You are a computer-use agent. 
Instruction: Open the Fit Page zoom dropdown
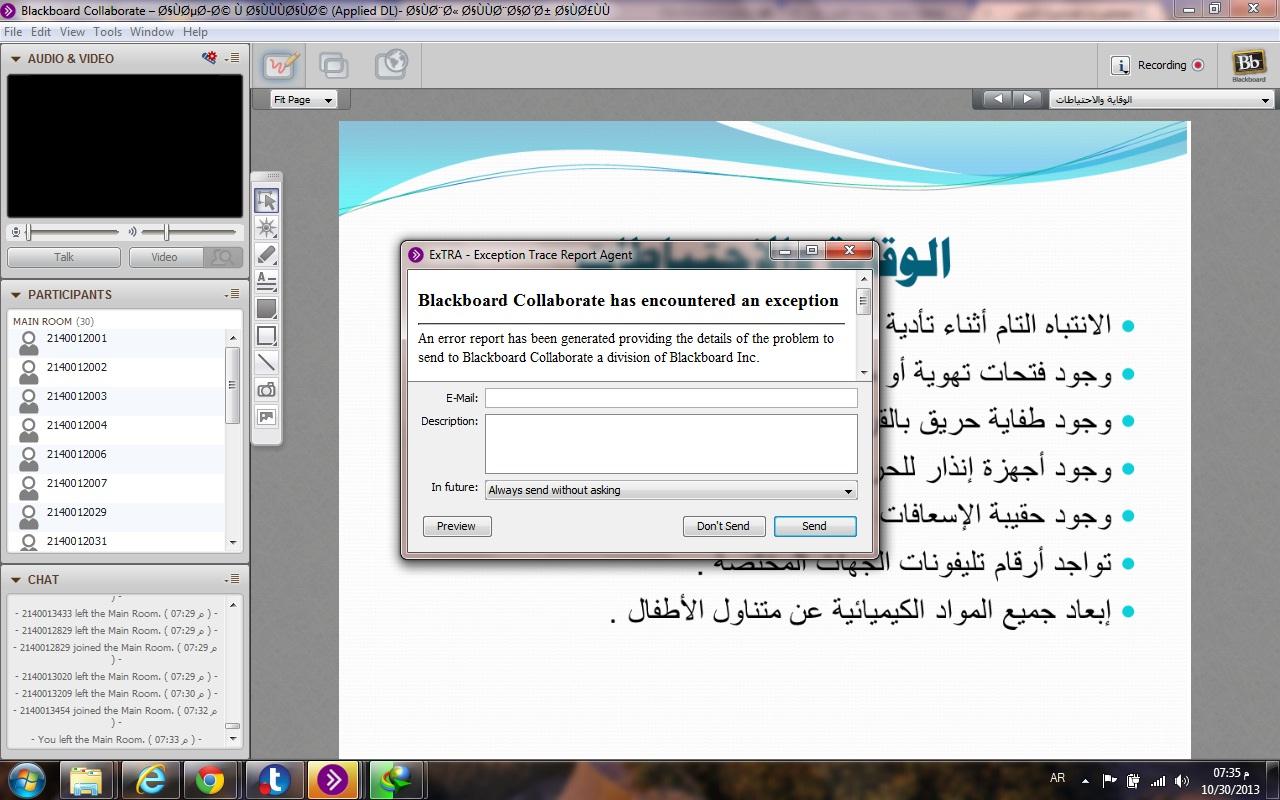tap(304, 100)
